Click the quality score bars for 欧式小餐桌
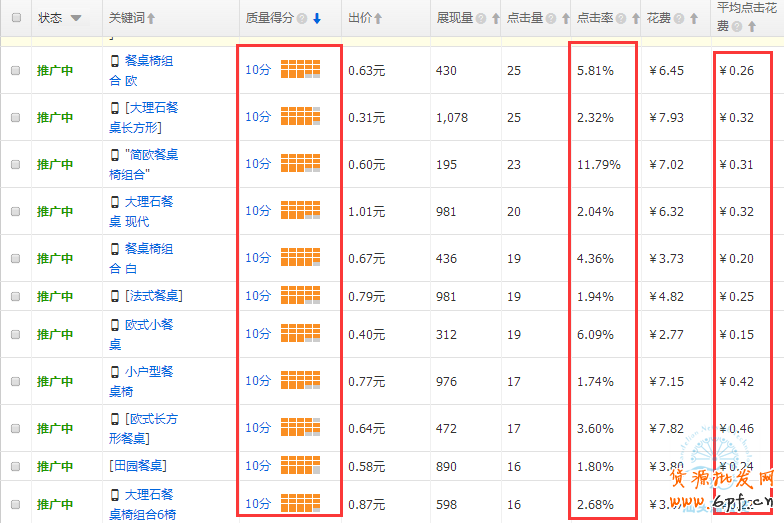 (300, 333)
